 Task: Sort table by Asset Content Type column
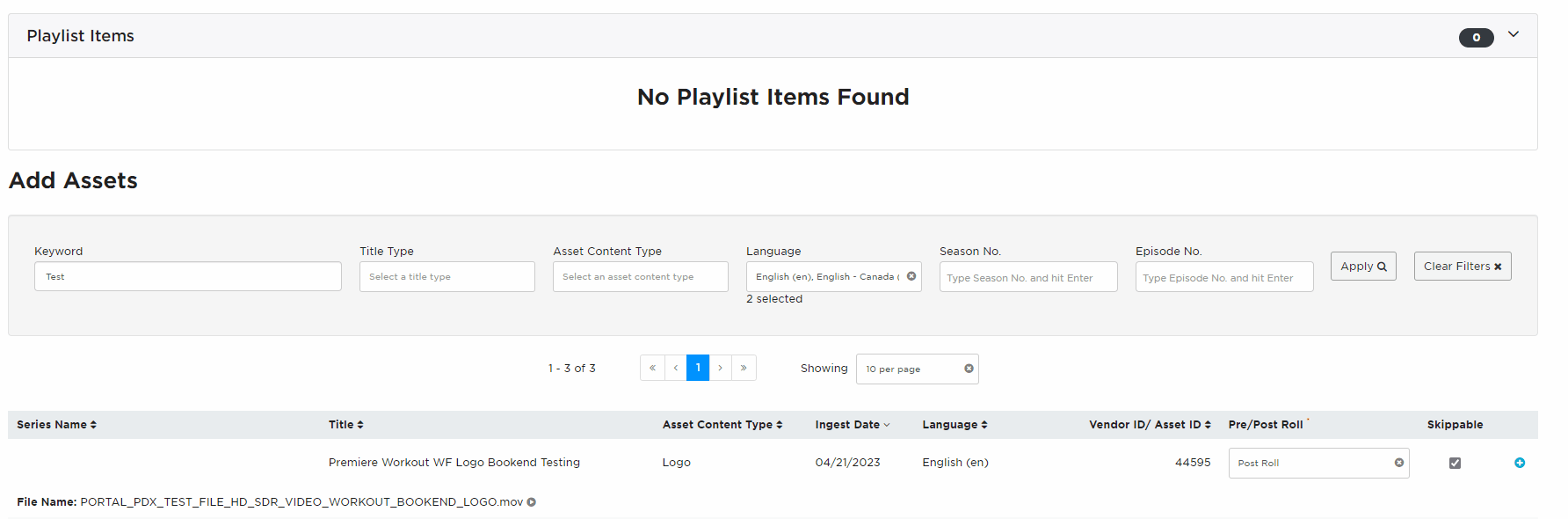click(722, 425)
